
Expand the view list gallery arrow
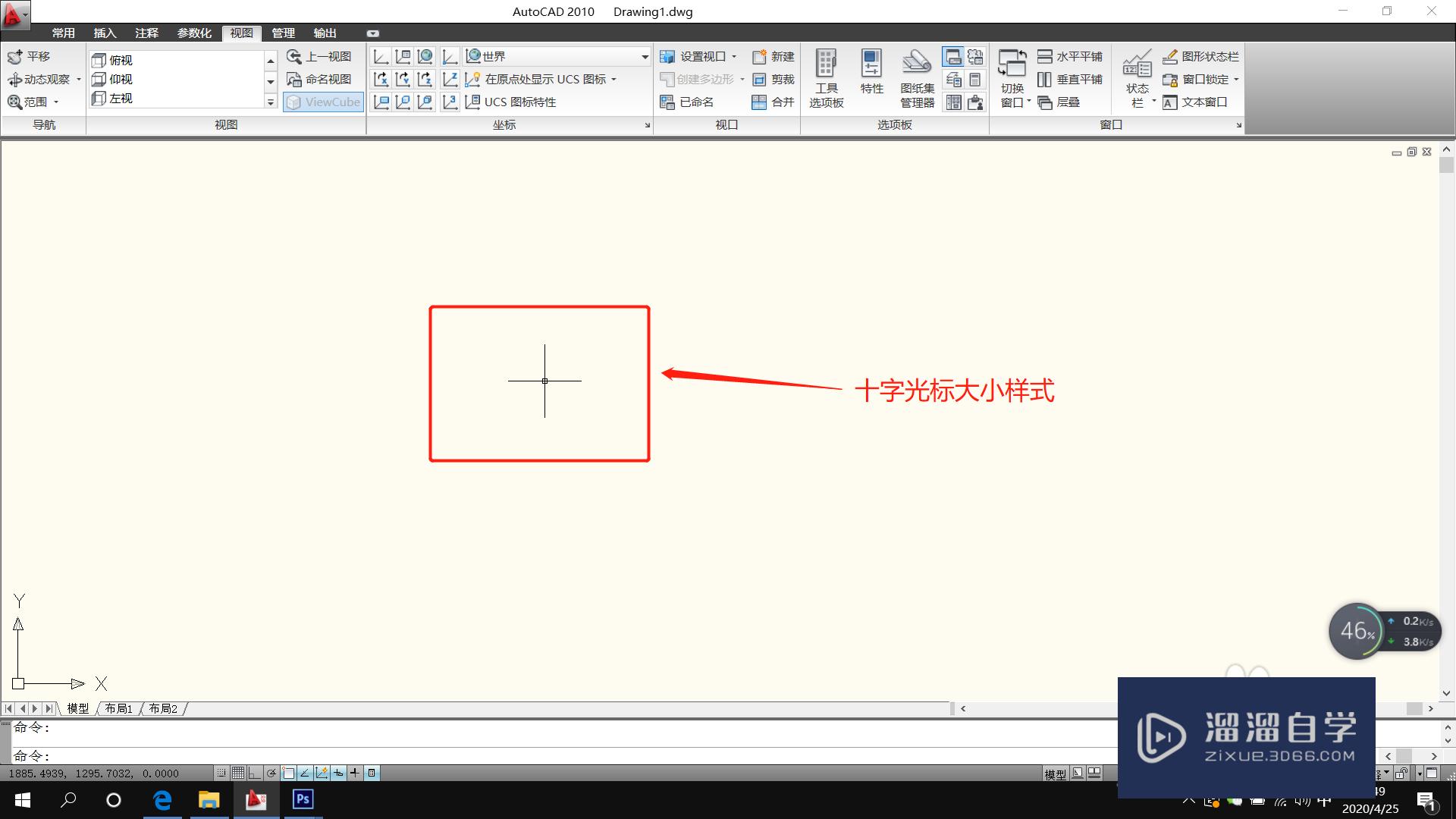(x=270, y=102)
